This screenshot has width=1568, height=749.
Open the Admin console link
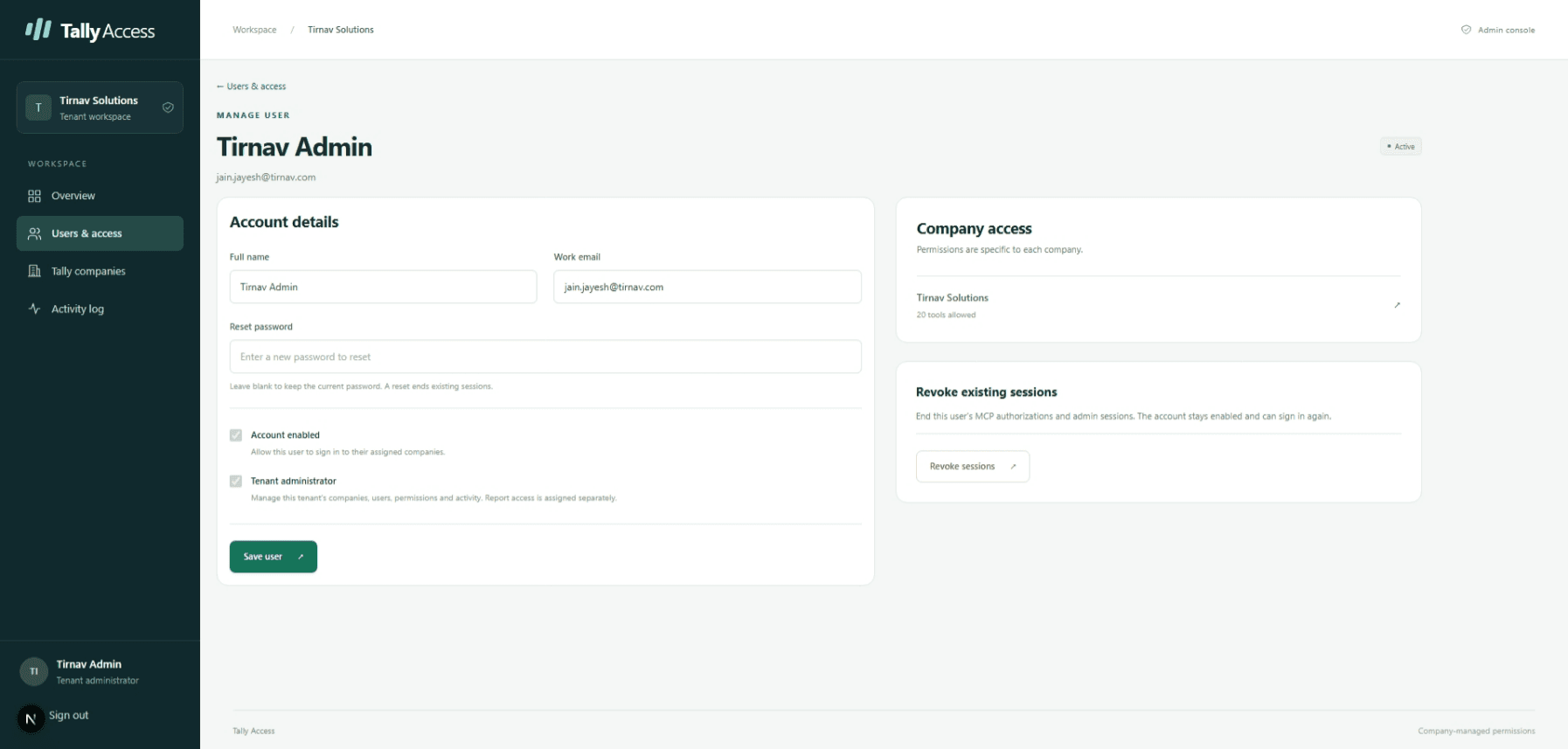click(x=1498, y=30)
